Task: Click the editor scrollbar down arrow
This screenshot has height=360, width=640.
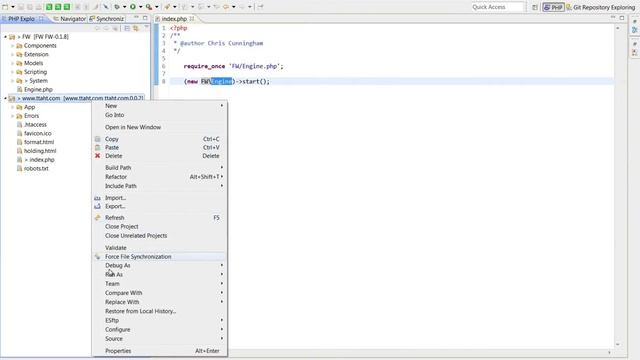Action: pos(618,344)
